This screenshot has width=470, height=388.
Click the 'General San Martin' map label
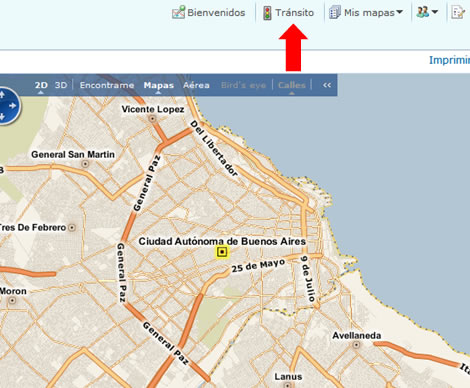point(73,155)
